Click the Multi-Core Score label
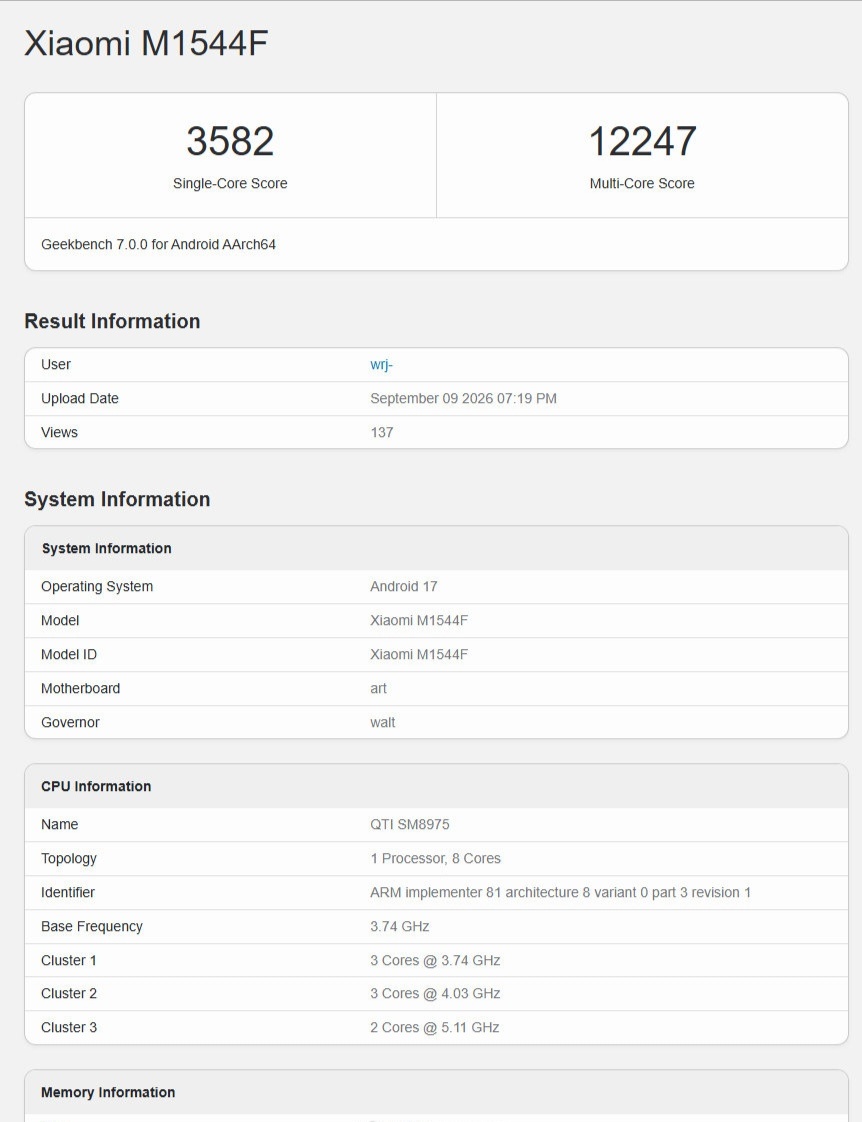Image resolution: width=862 pixels, height=1122 pixels. 642,183
